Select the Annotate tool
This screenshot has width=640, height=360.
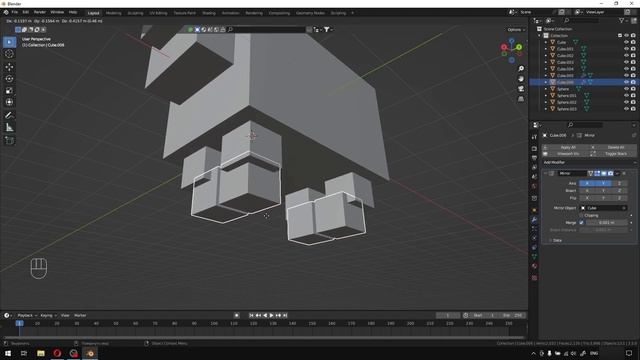coord(9,116)
